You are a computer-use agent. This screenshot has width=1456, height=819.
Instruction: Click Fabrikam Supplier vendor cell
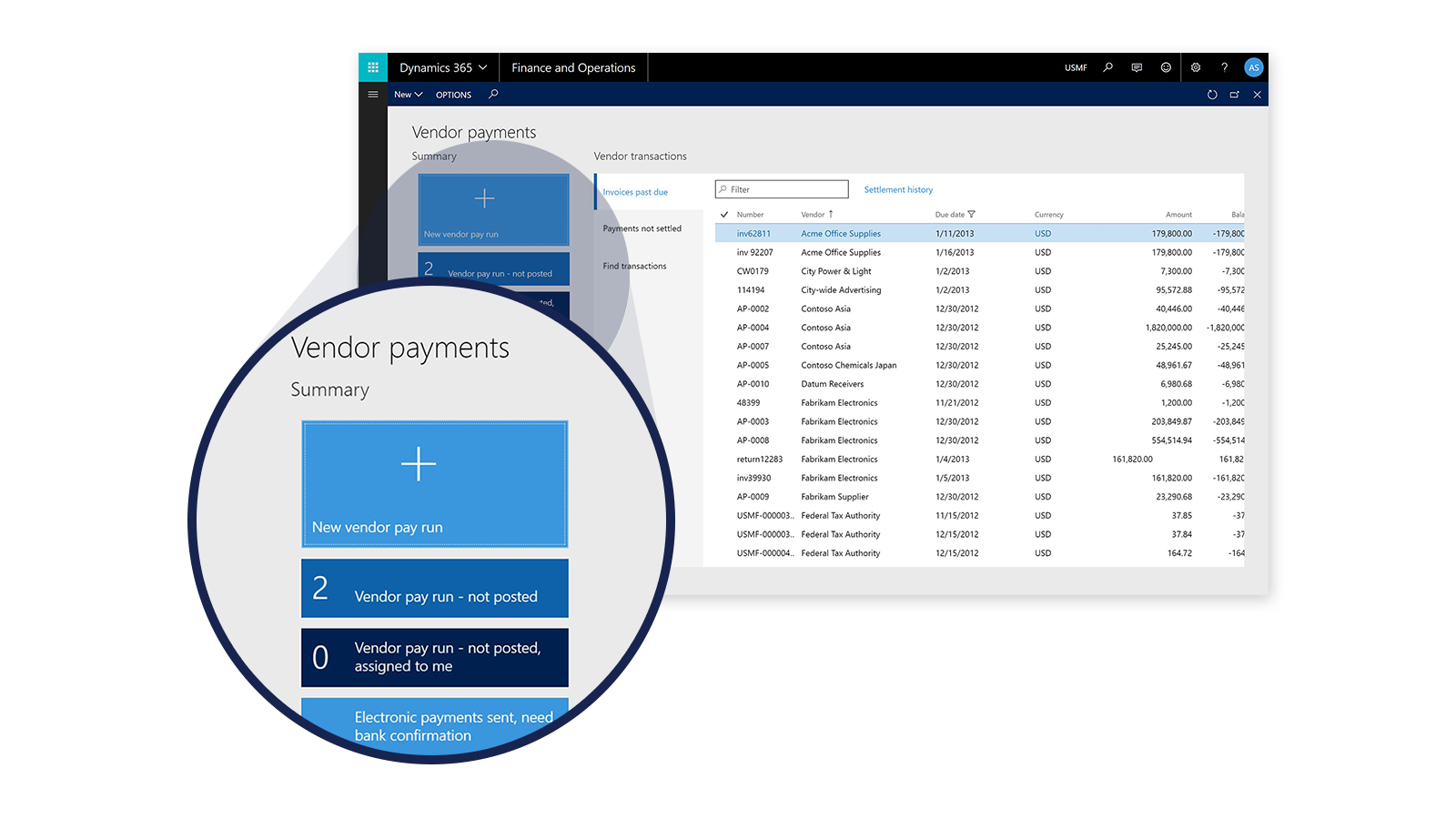pyautogui.click(x=834, y=497)
